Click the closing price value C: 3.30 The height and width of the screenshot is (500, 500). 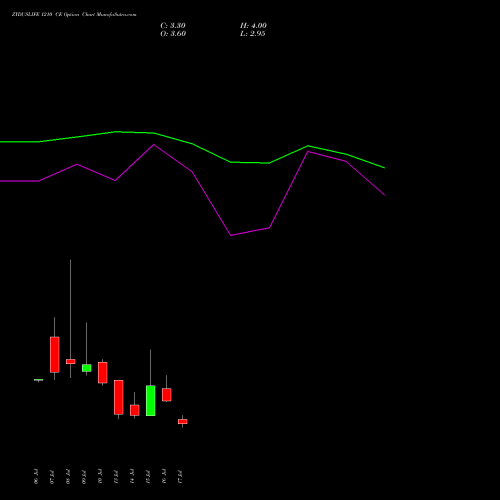(x=173, y=26)
